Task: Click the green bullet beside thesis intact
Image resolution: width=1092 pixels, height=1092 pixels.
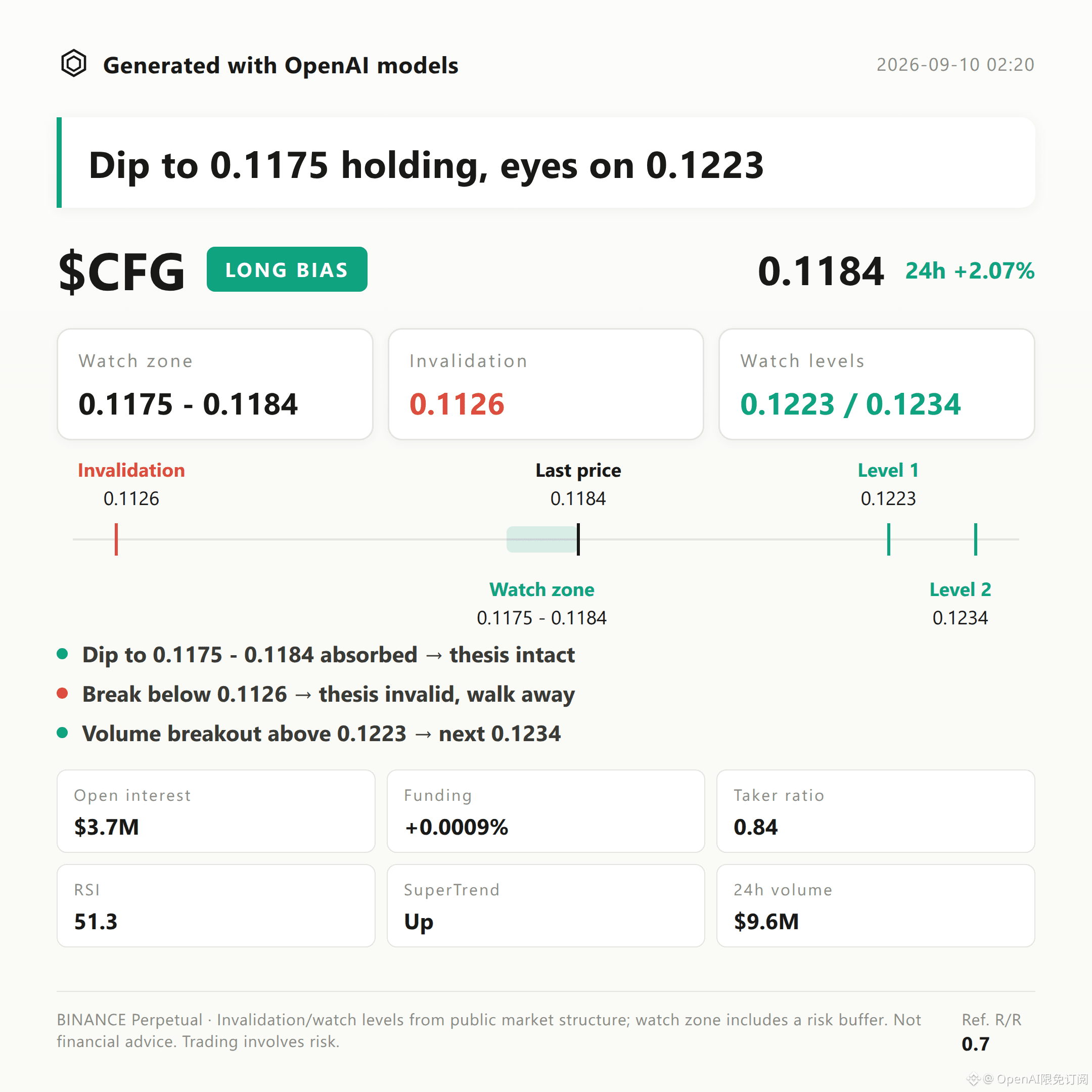Action: pos(62,654)
